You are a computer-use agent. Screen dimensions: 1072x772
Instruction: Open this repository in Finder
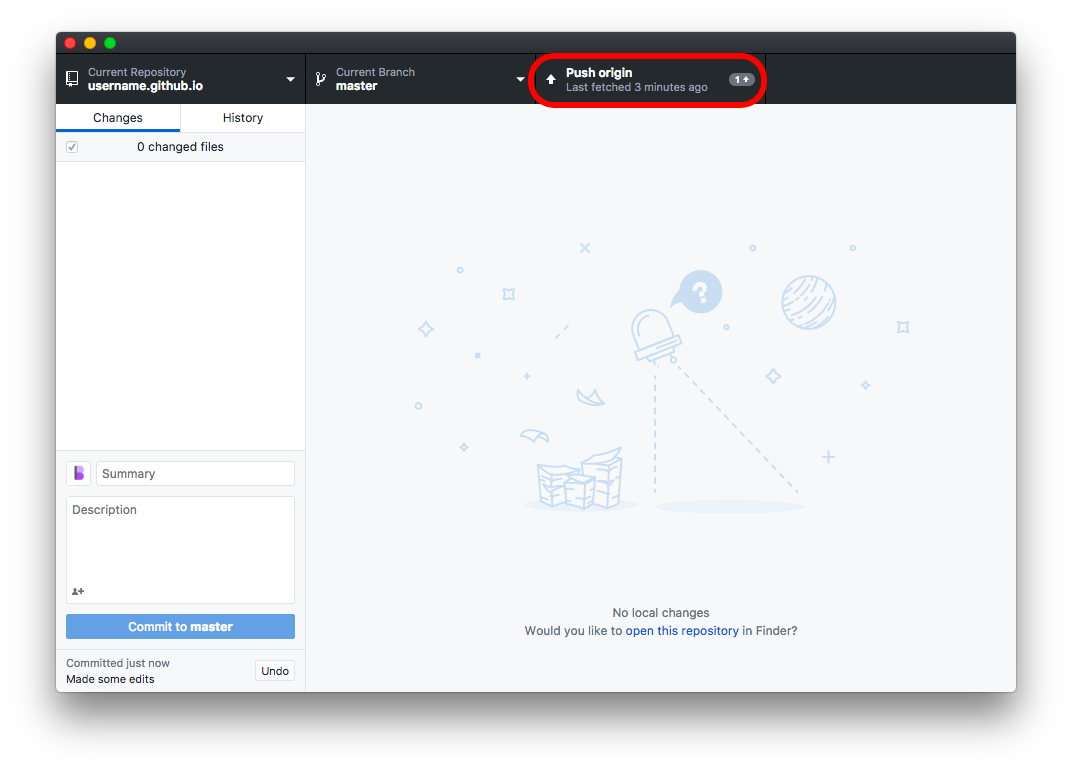pos(683,630)
